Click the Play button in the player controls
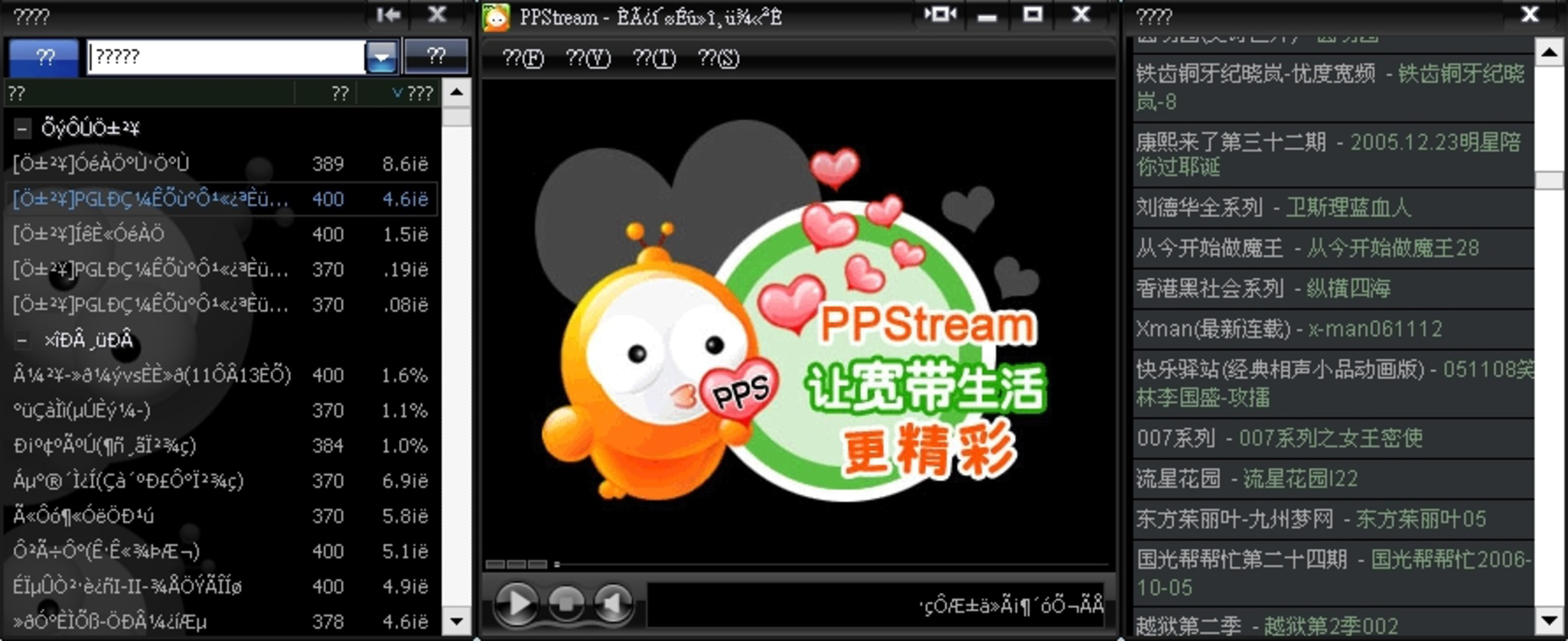This screenshot has height=641, width=1568. (517, 603)
